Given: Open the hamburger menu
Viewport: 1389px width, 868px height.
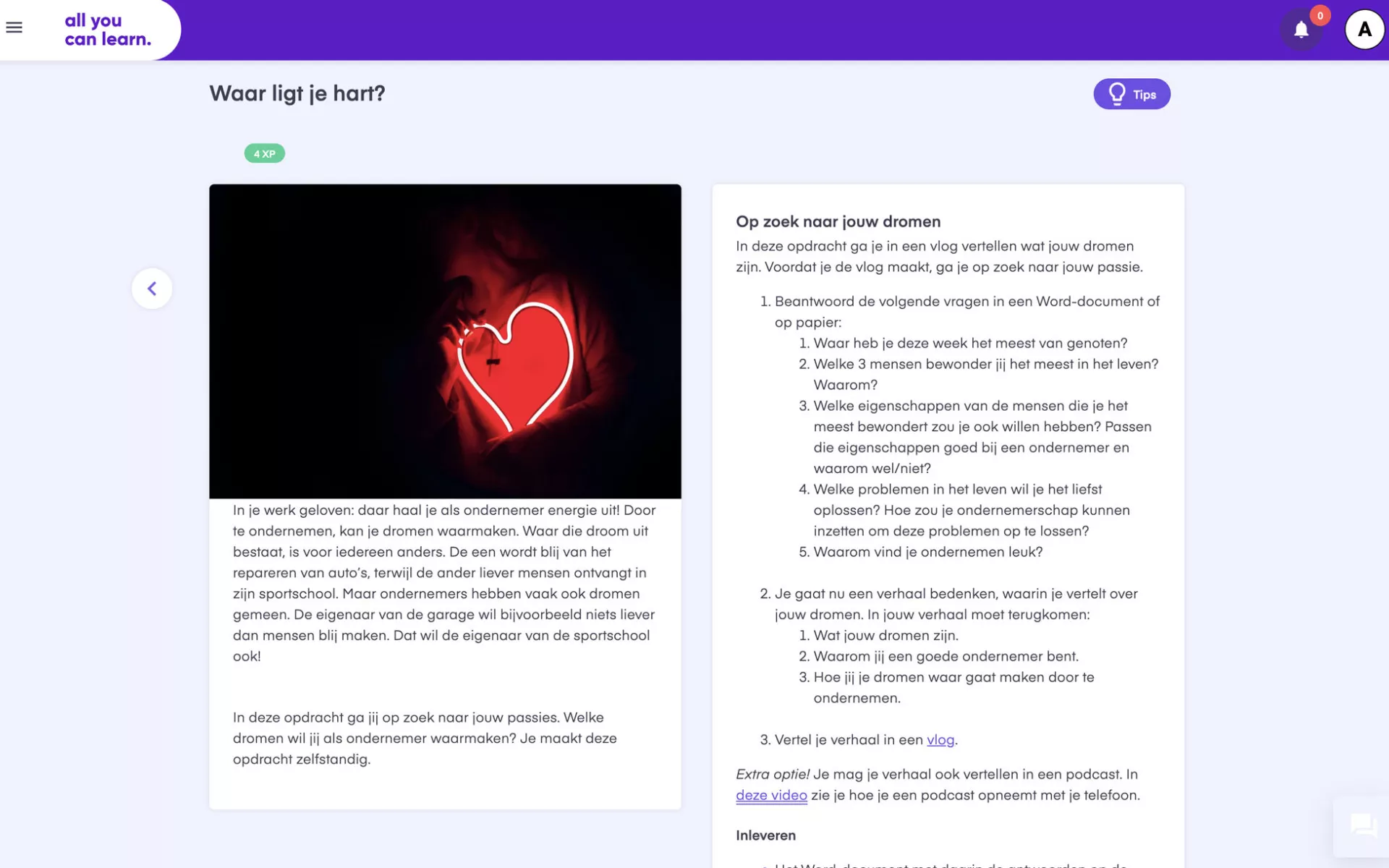Looking at the screenshot, I should pyautogui.click(x=14, y=28).
